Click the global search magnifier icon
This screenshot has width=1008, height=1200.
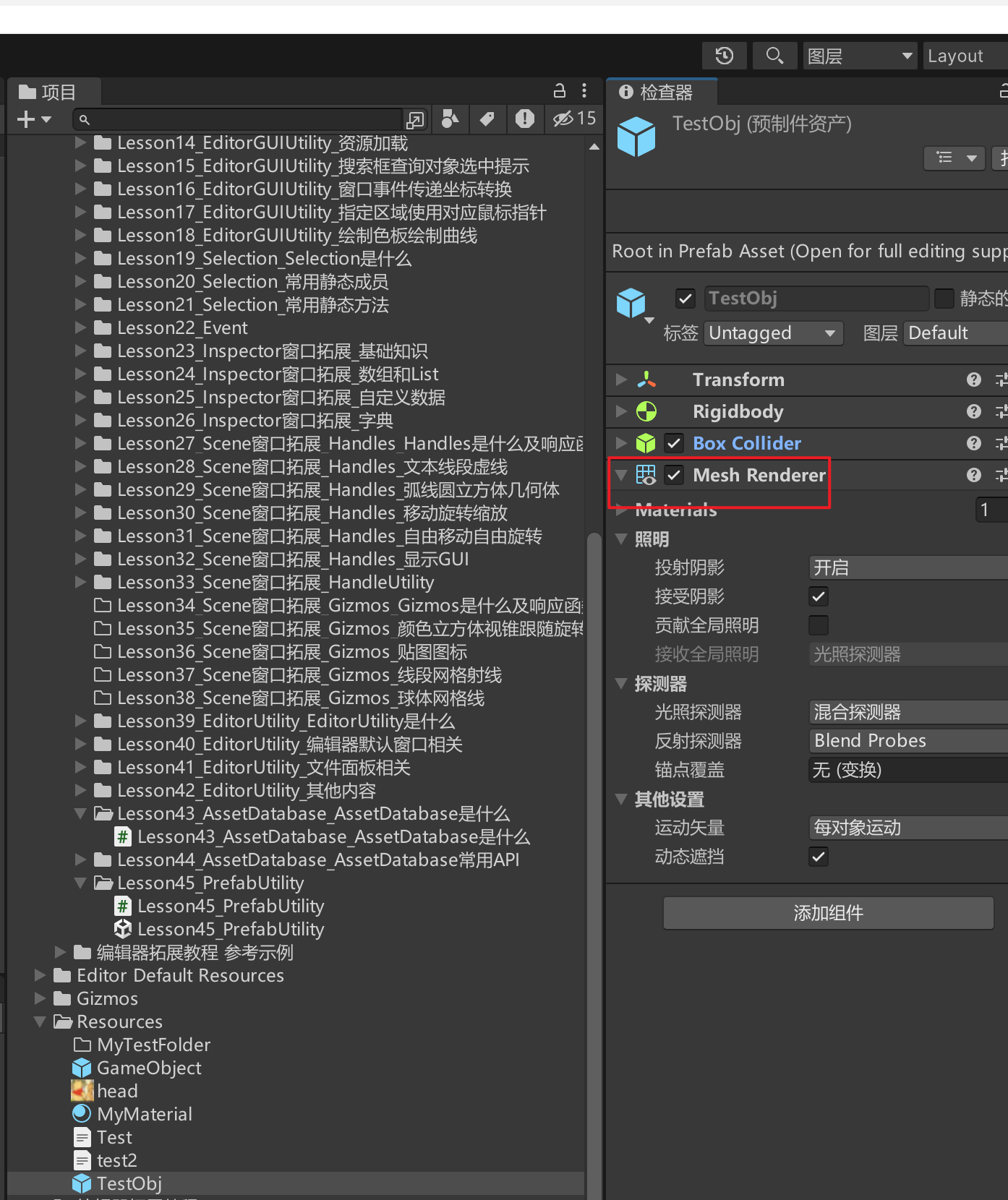click(774, 56)
